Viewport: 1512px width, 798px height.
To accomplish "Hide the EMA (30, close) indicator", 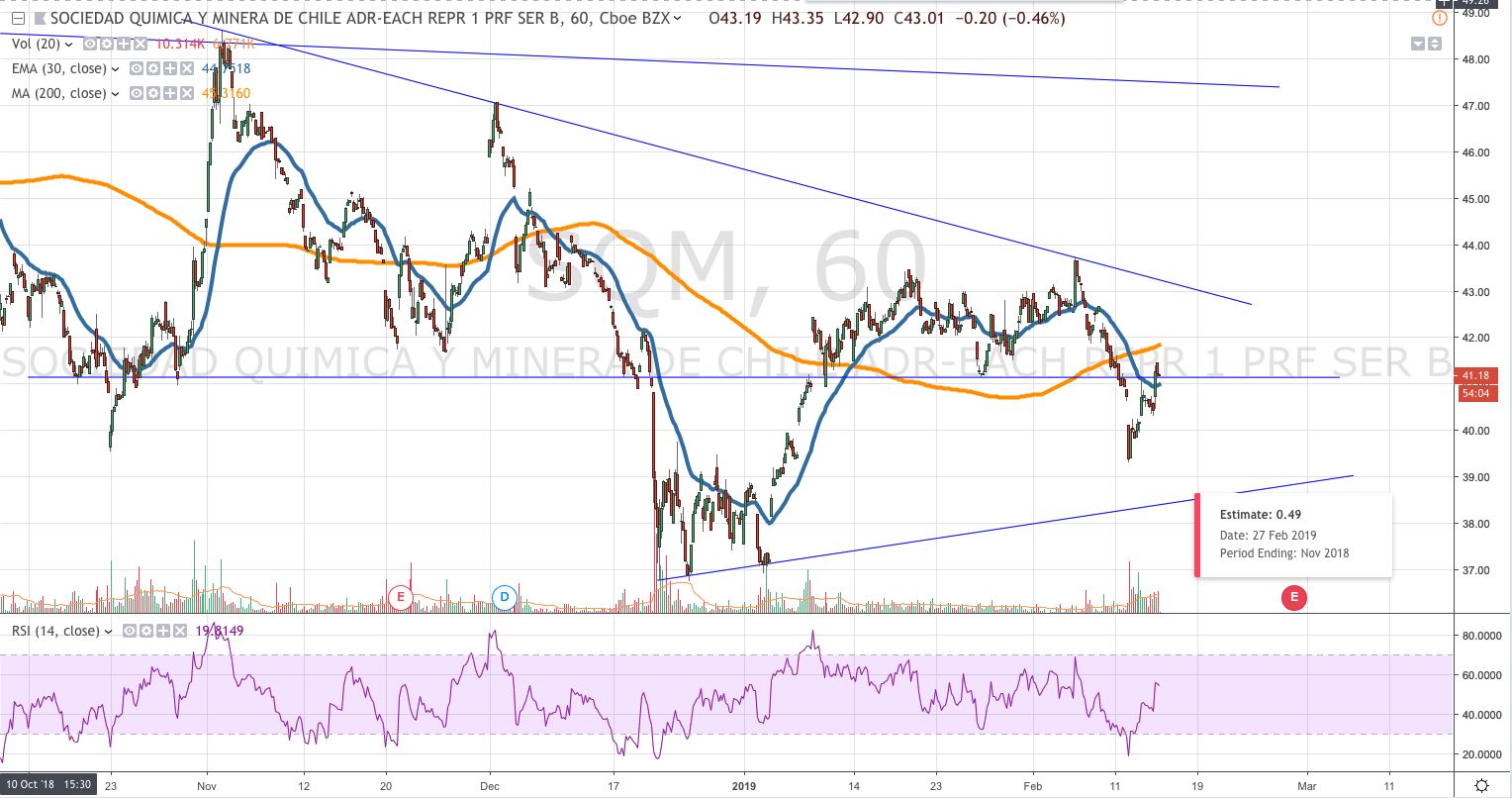I will (x=135, y=68).
